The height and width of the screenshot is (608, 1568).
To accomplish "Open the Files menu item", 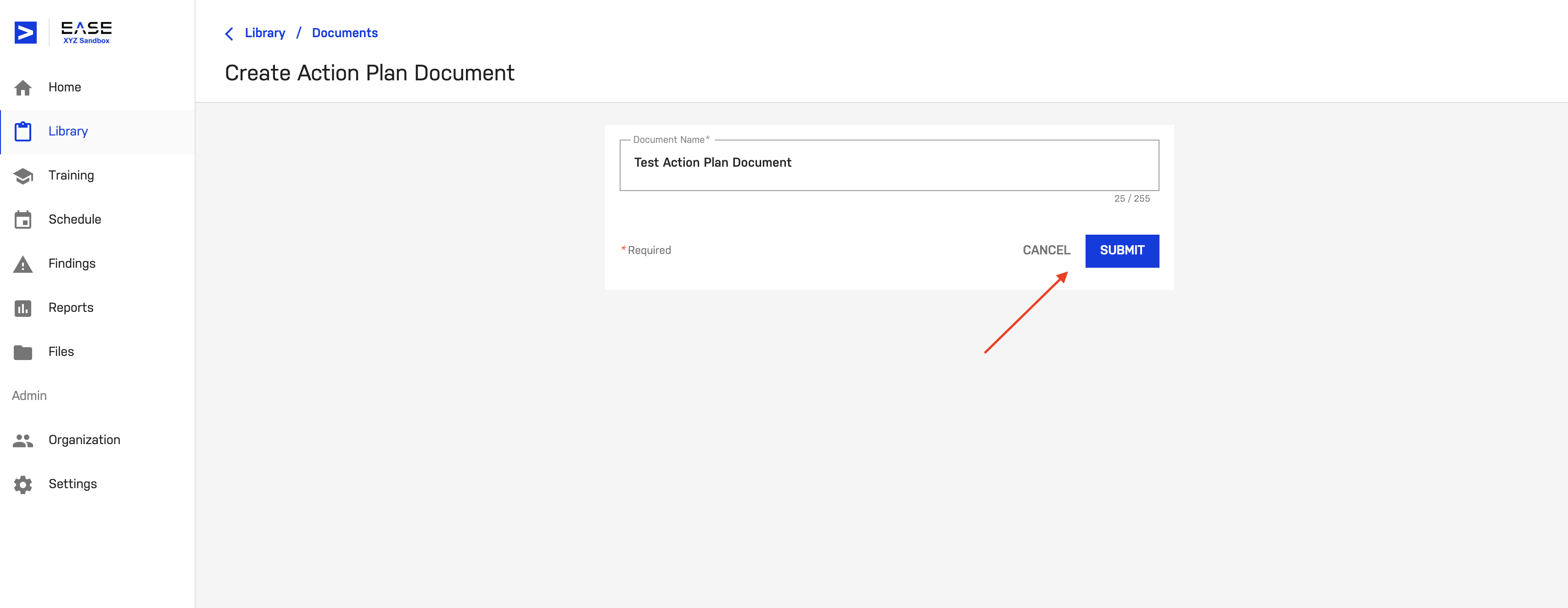I will (x=97, y=352).
